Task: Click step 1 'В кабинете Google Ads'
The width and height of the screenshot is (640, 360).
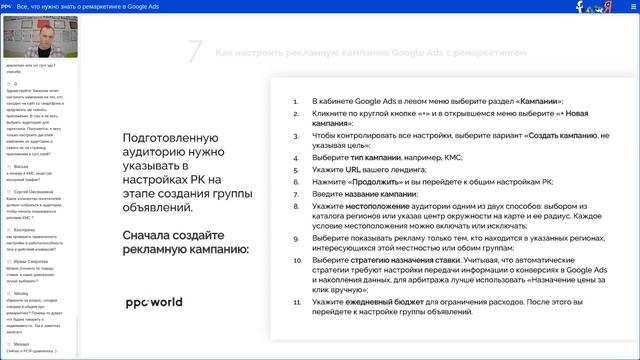Action: (x=438, y=101)
